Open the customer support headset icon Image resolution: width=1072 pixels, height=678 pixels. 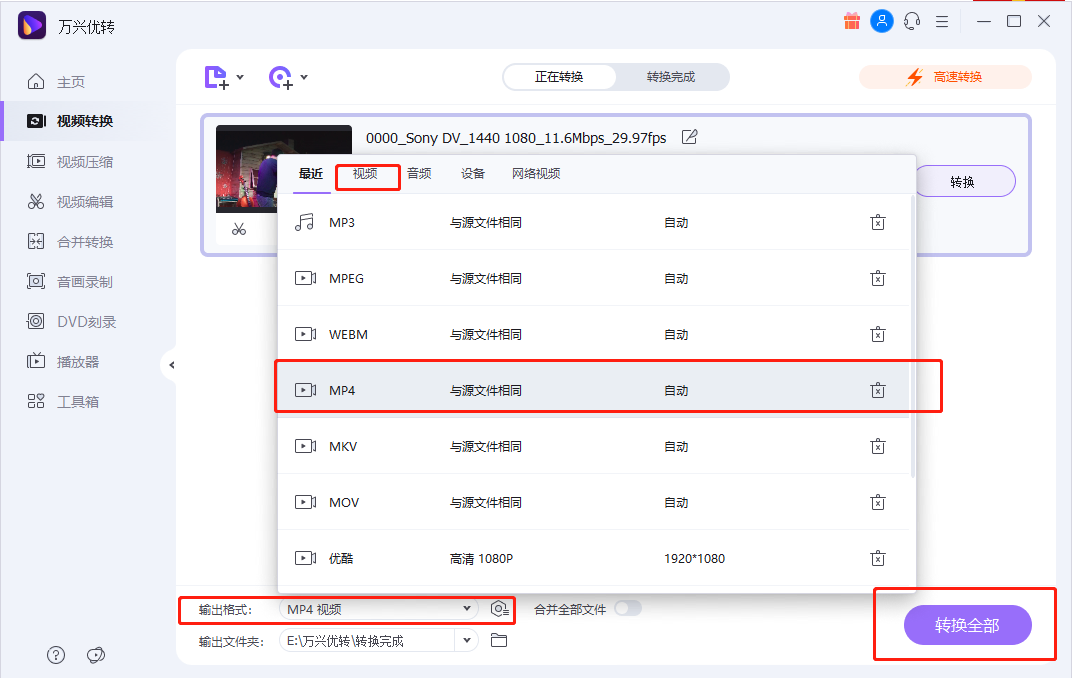pos(911,21)
